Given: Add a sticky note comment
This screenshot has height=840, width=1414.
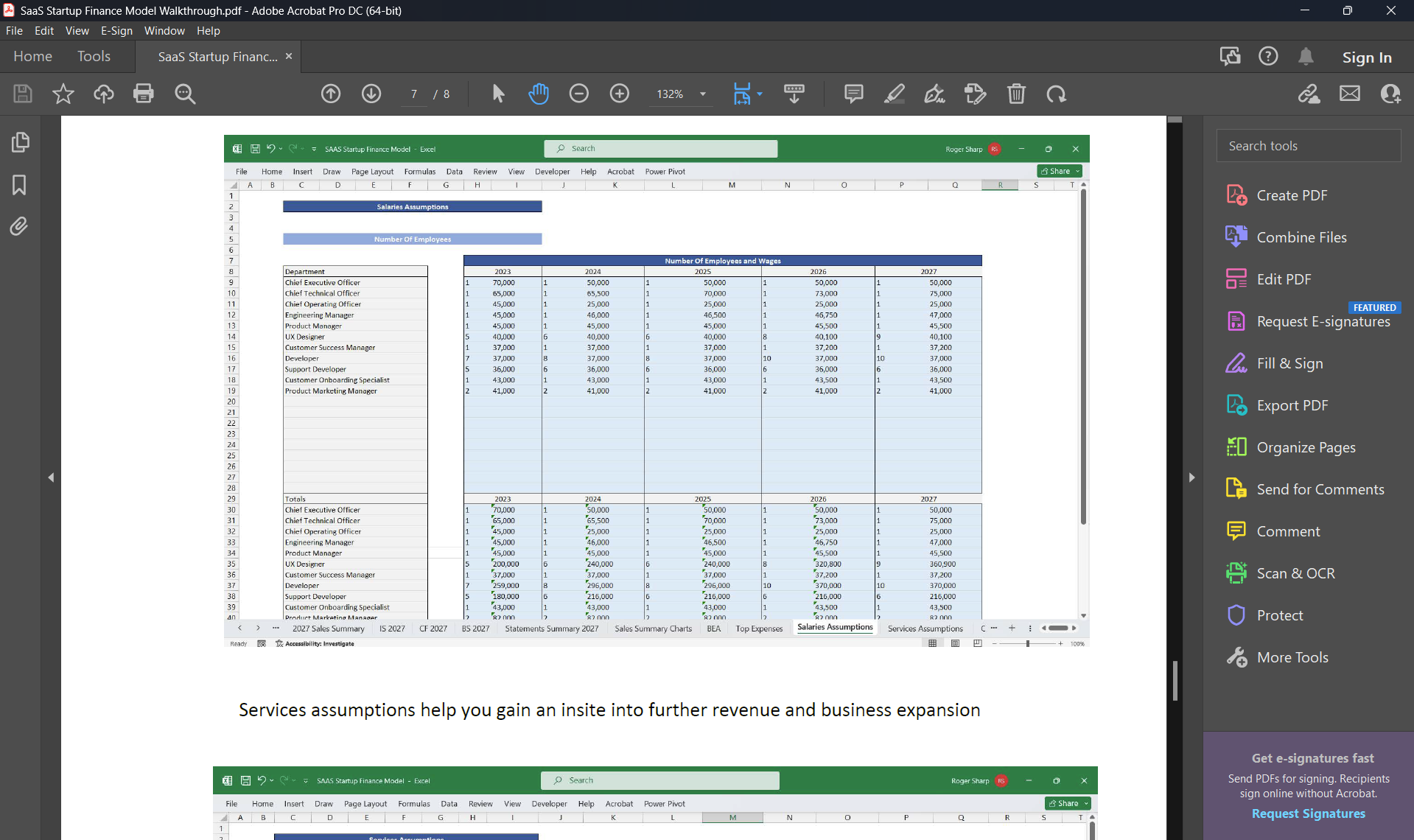Looking at the screenshot, I should 853,94.
